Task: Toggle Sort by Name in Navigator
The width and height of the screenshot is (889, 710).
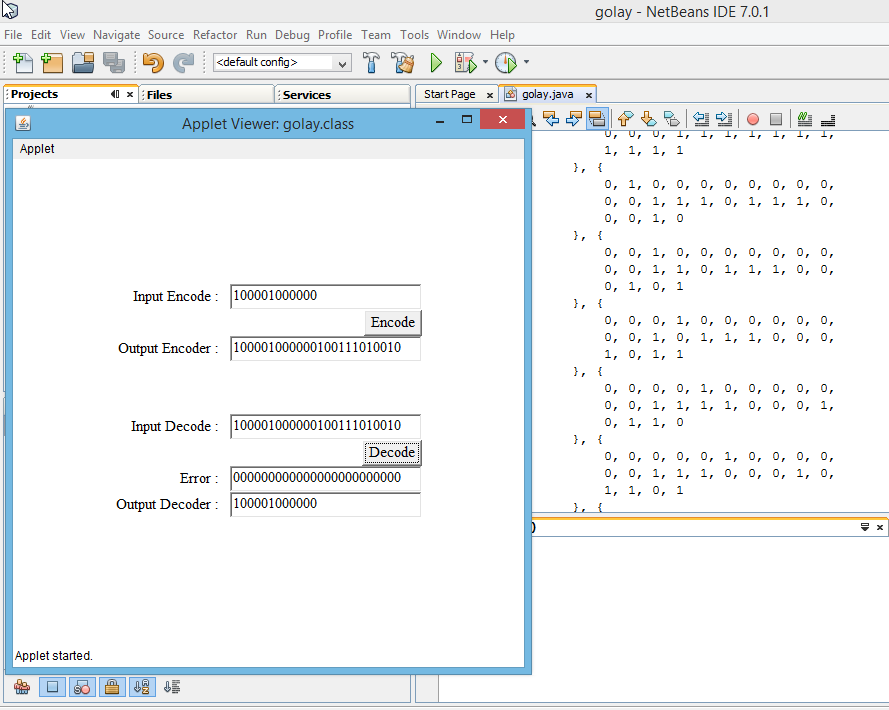Action: click(x=141, y=687)
